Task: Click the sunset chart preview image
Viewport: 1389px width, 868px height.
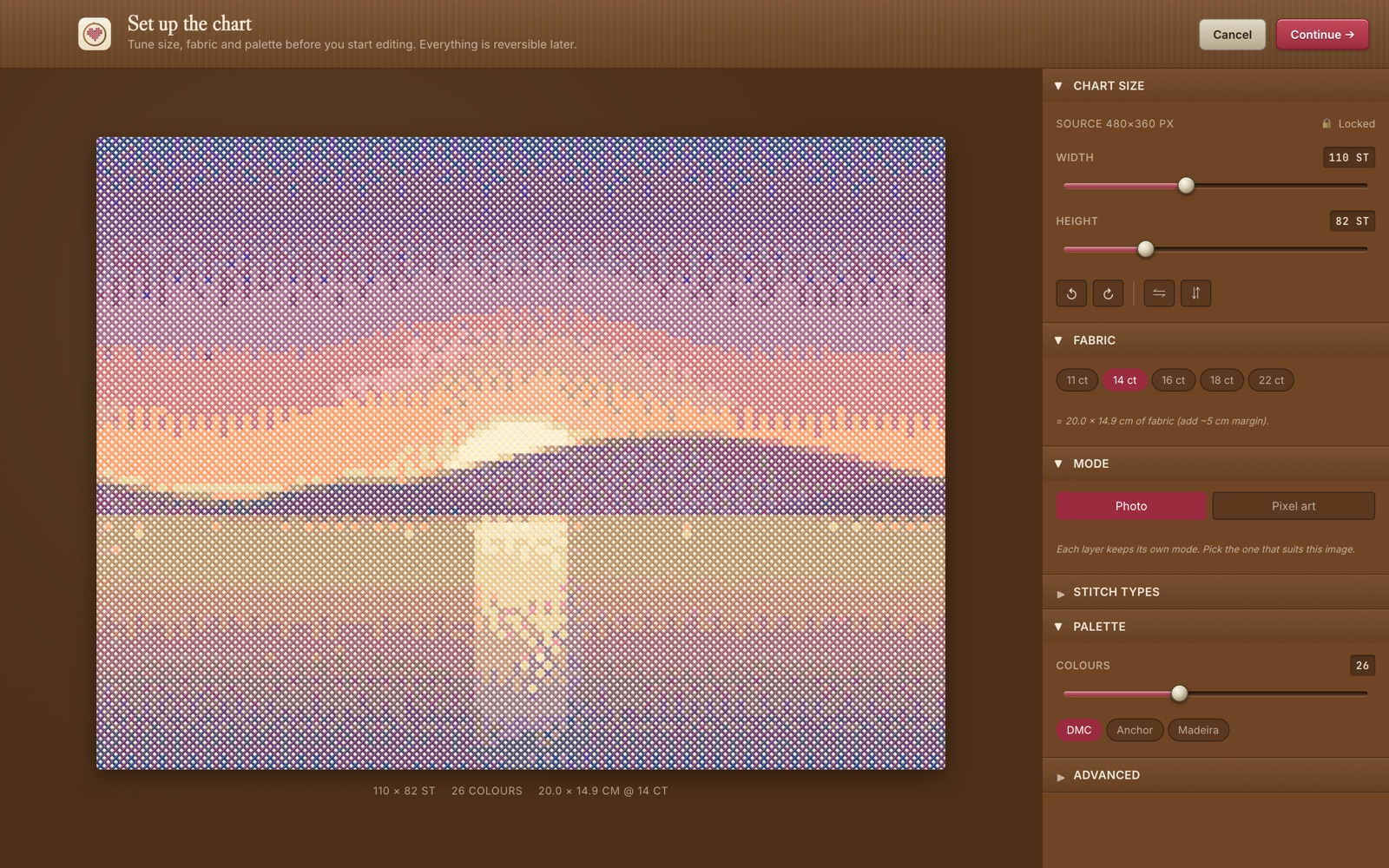Action: coord(521,453)
